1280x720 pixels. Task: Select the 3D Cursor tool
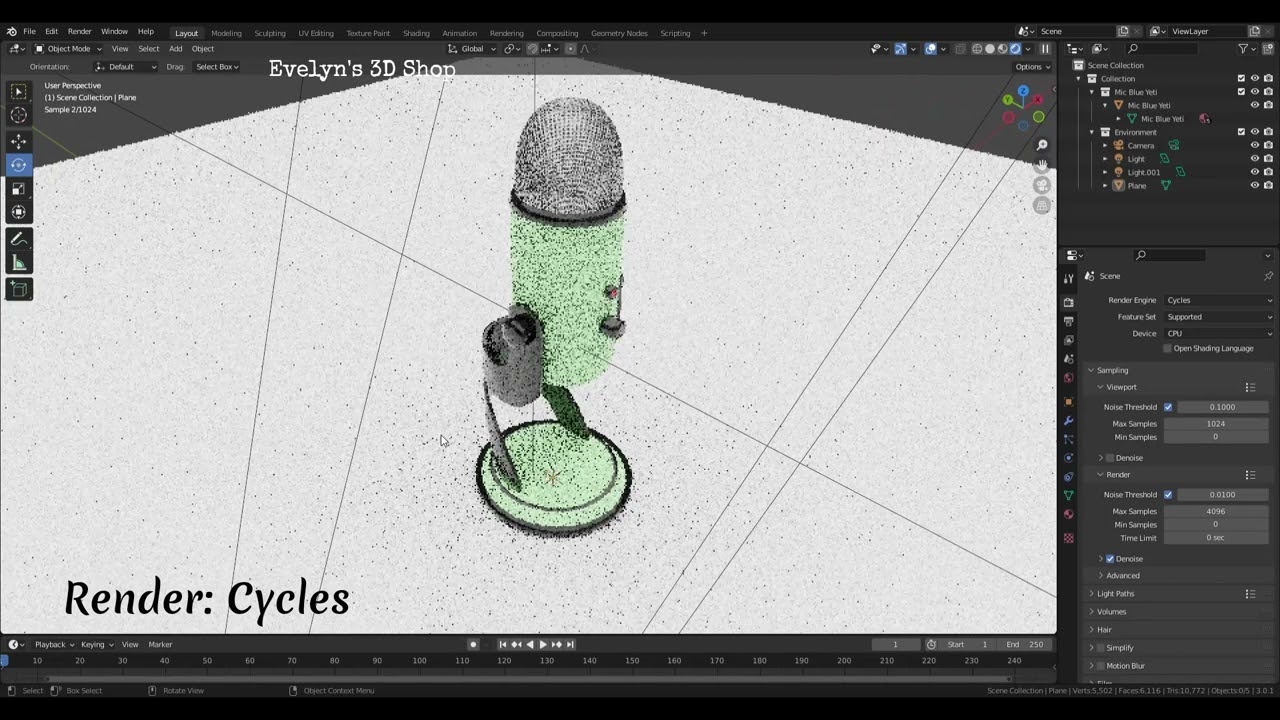tap(19, 116)
